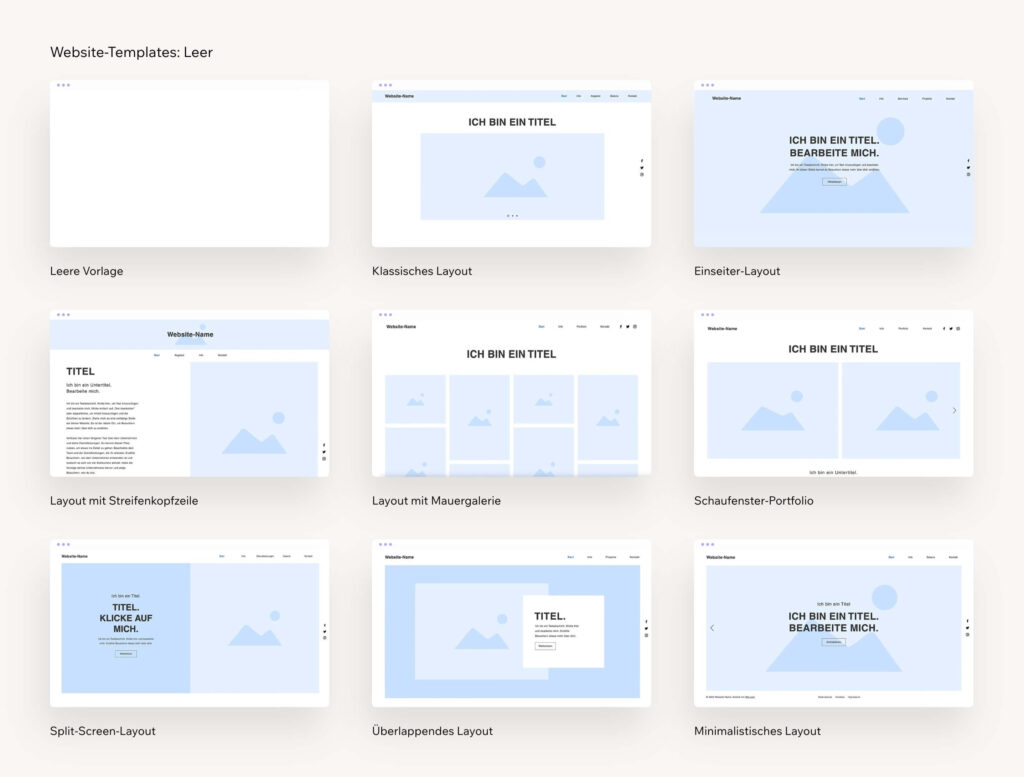Open the Leere Vorlage template thumbnail

[189, 163]
